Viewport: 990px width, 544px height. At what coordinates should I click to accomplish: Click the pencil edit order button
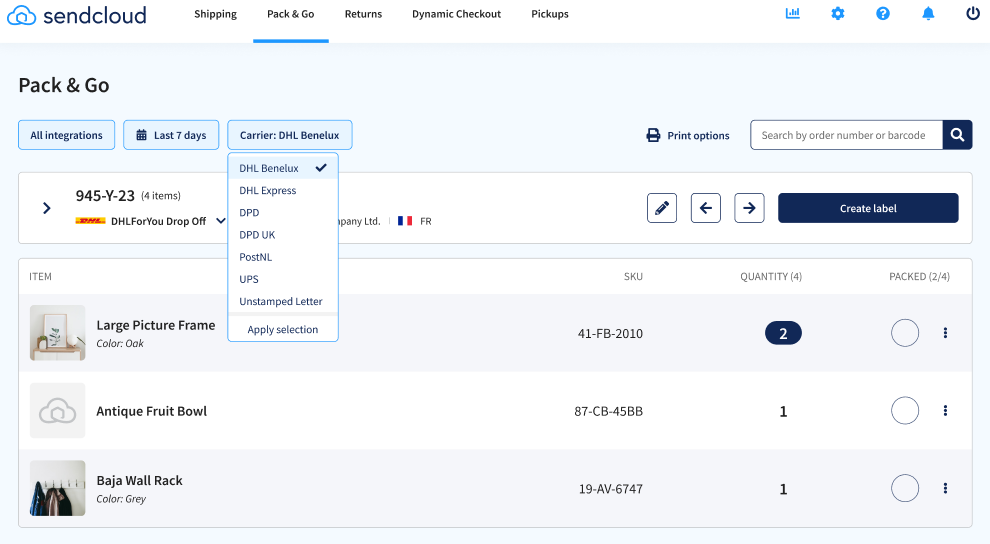[662, 208]
